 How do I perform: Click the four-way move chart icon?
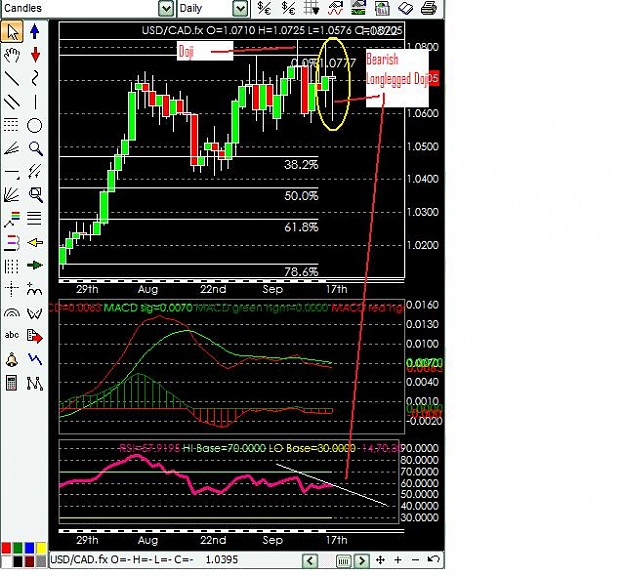380,560
